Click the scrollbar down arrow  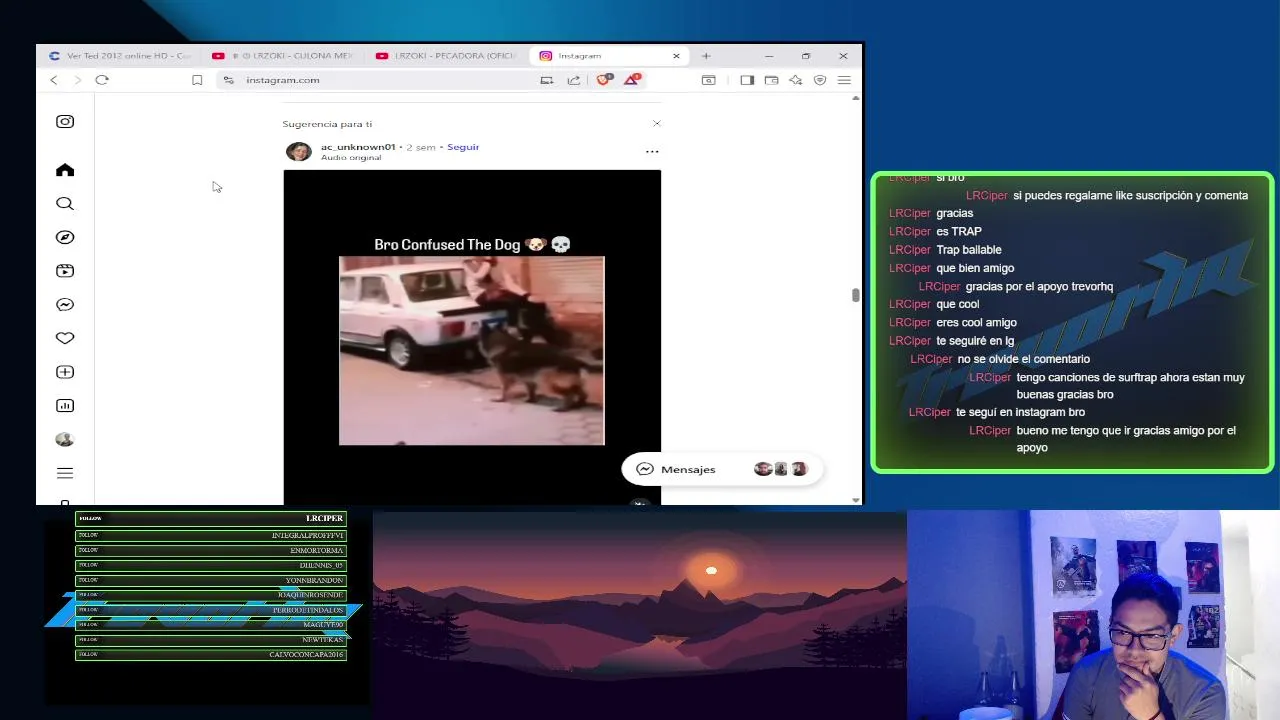point(856,499)
